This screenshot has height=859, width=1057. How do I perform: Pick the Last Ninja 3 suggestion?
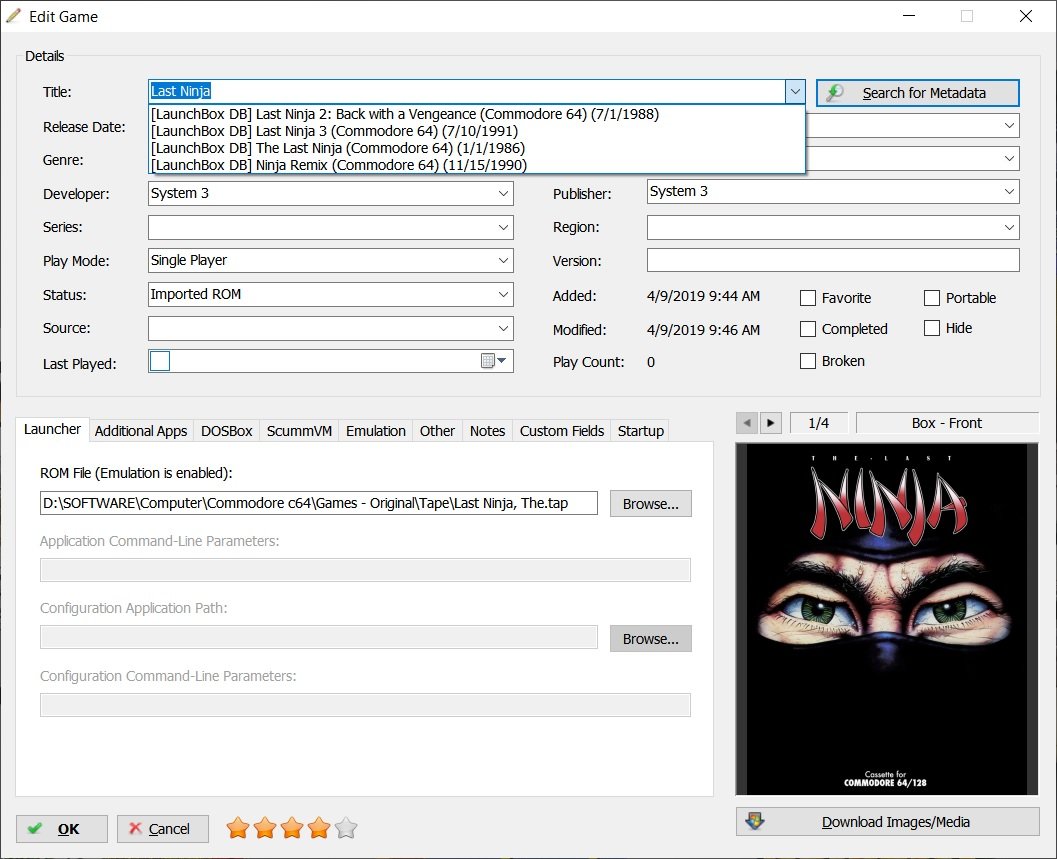point(477,131)
